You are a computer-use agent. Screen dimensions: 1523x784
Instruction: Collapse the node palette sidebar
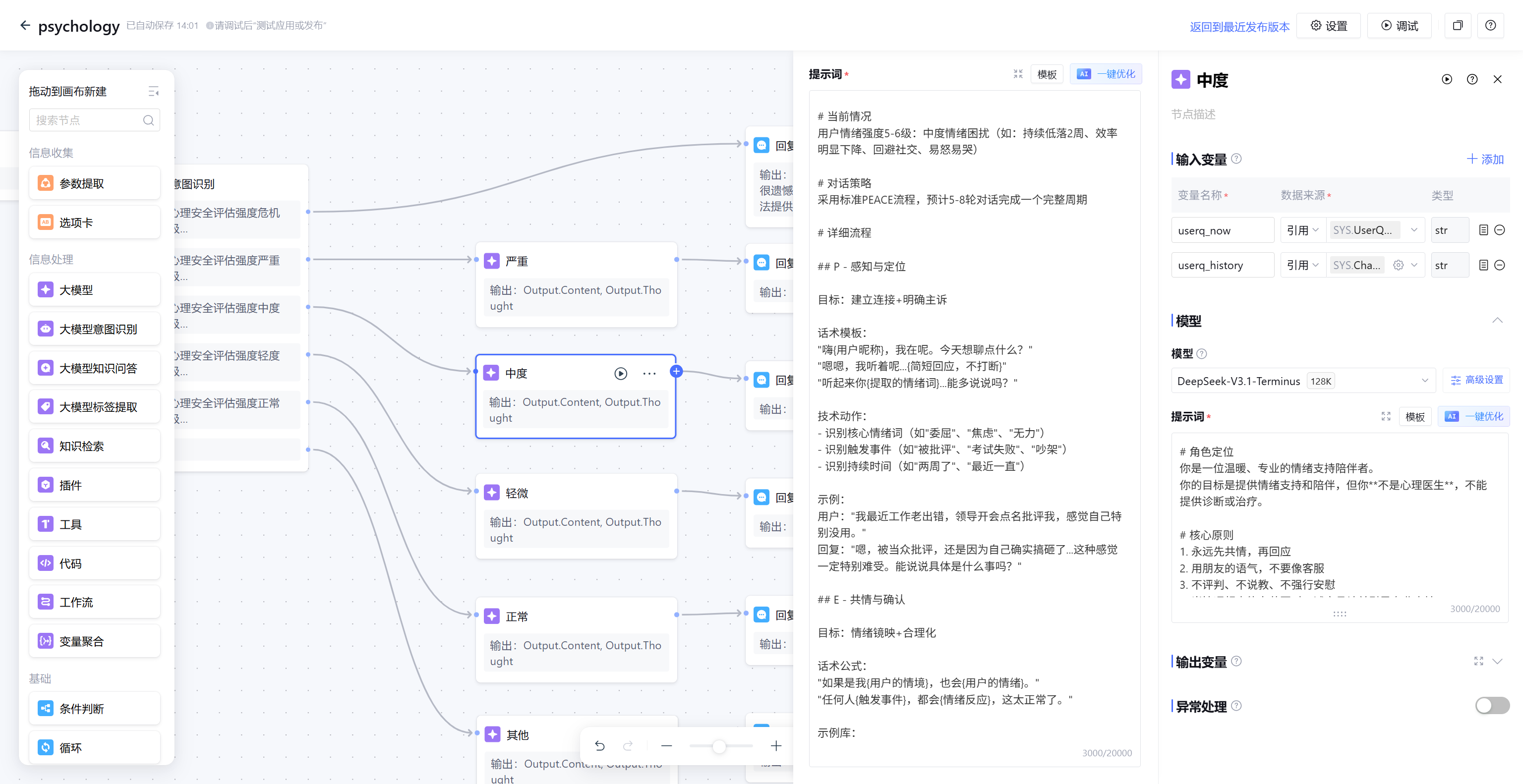(153, 92)
